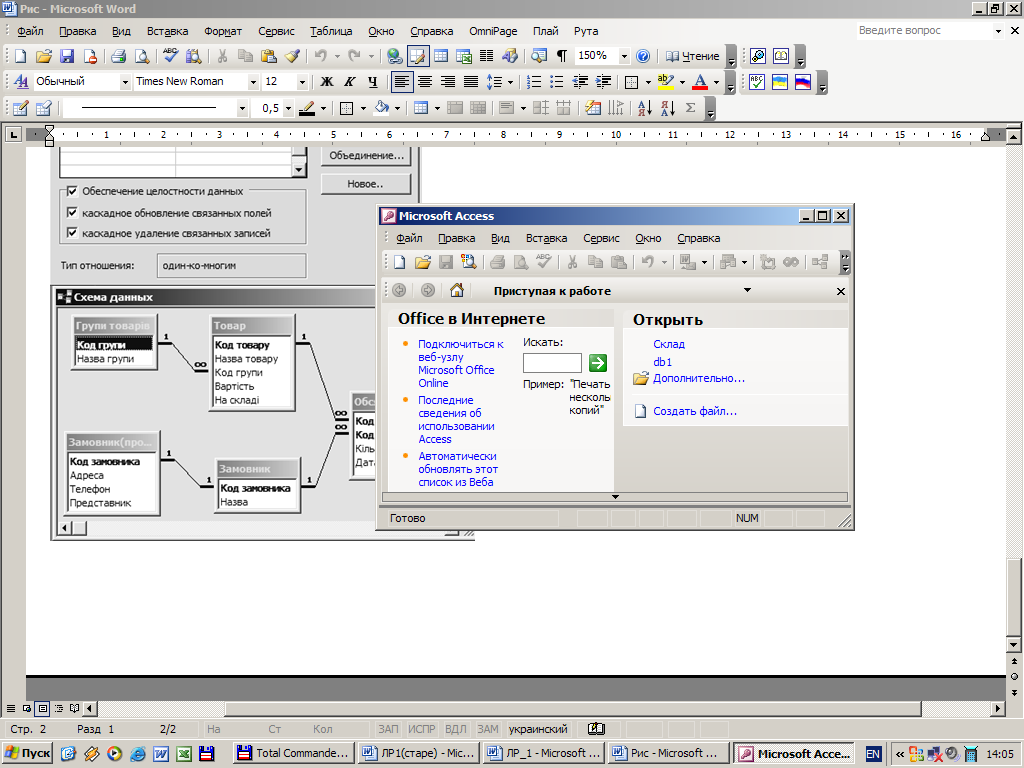This screenshot has height=768, width=1024.
Task: Toggle Чтение reading mode
Action: [x=693, y=56]
